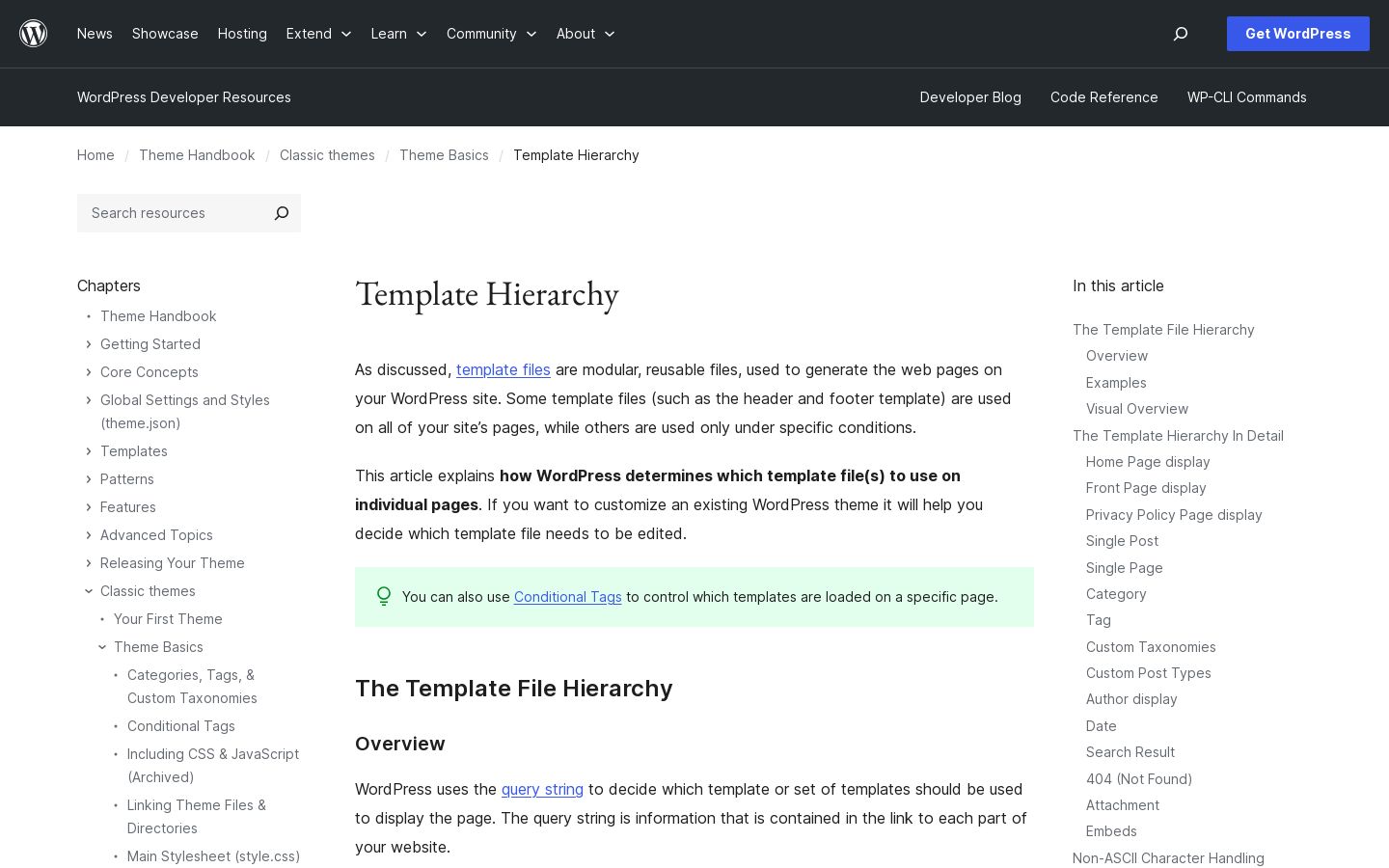The height and width of the screenshot is (868, 1389).
Task: Open Linking Theme Files & Directories
Action: tap(197, 817)
